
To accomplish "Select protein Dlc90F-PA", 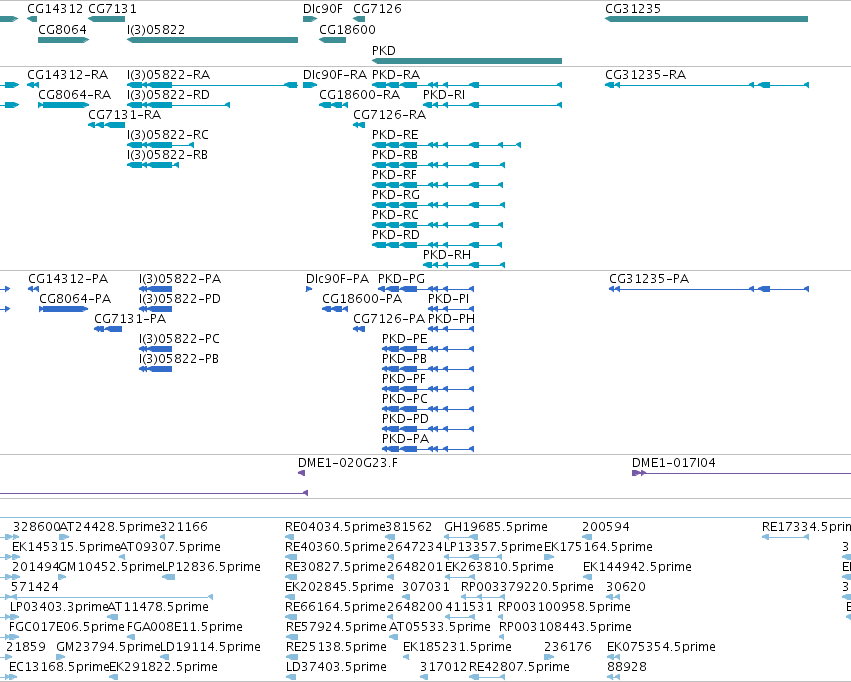I will point(337,278).
